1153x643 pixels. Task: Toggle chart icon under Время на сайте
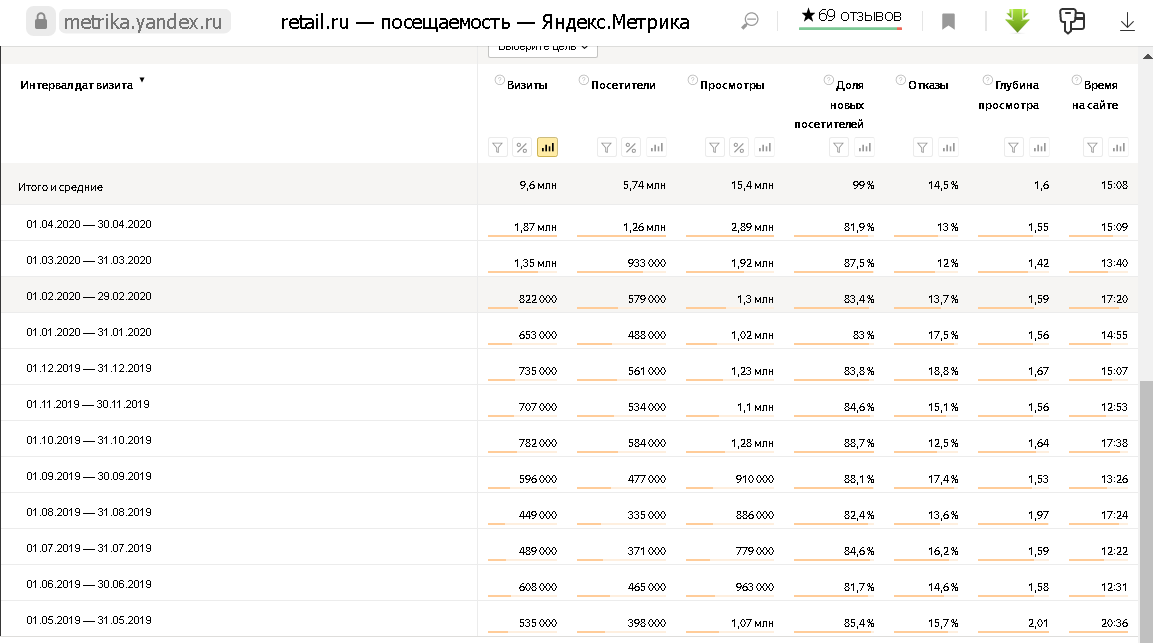pyautogui.click(x=1118, y=147)
